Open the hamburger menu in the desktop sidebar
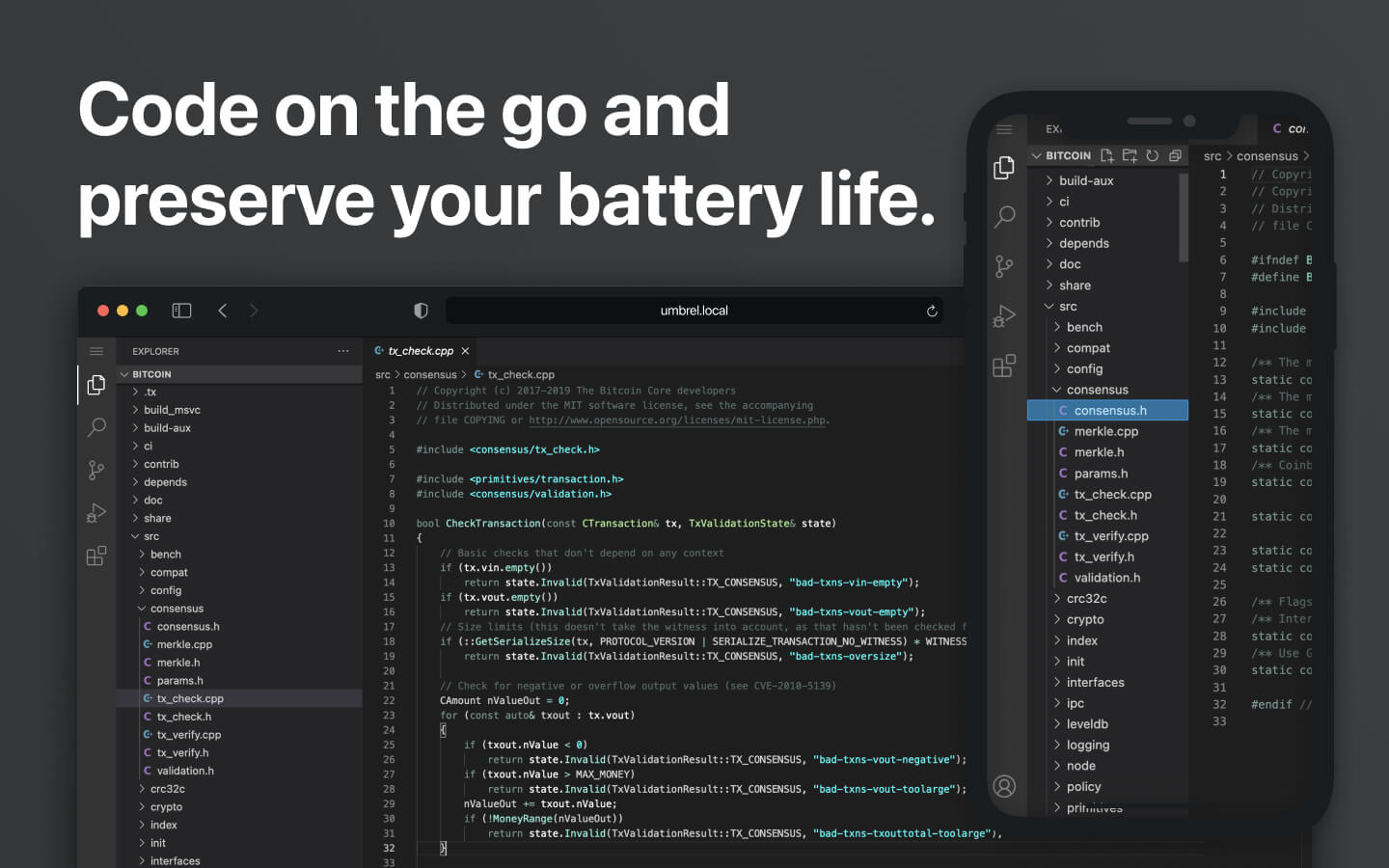 95,351
